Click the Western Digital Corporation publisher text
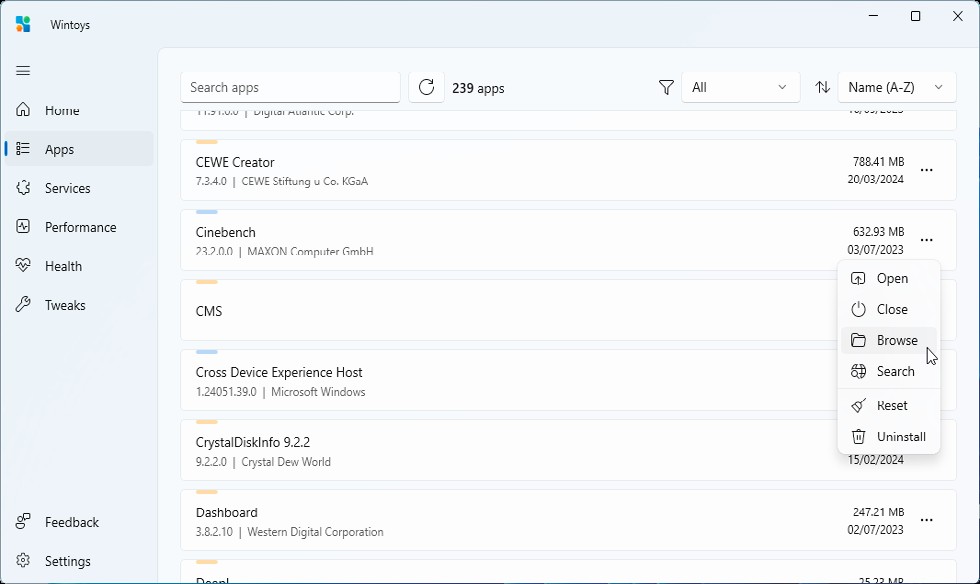Viewport: 980px width, 584px height. tap(315, 532)
